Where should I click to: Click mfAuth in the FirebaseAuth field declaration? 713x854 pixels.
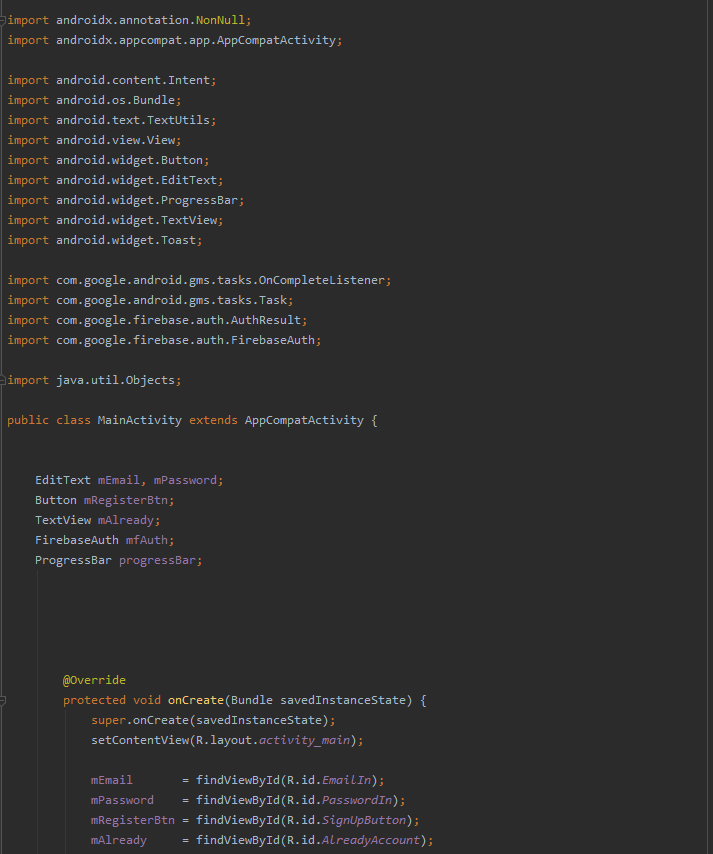tap(147, 540)
